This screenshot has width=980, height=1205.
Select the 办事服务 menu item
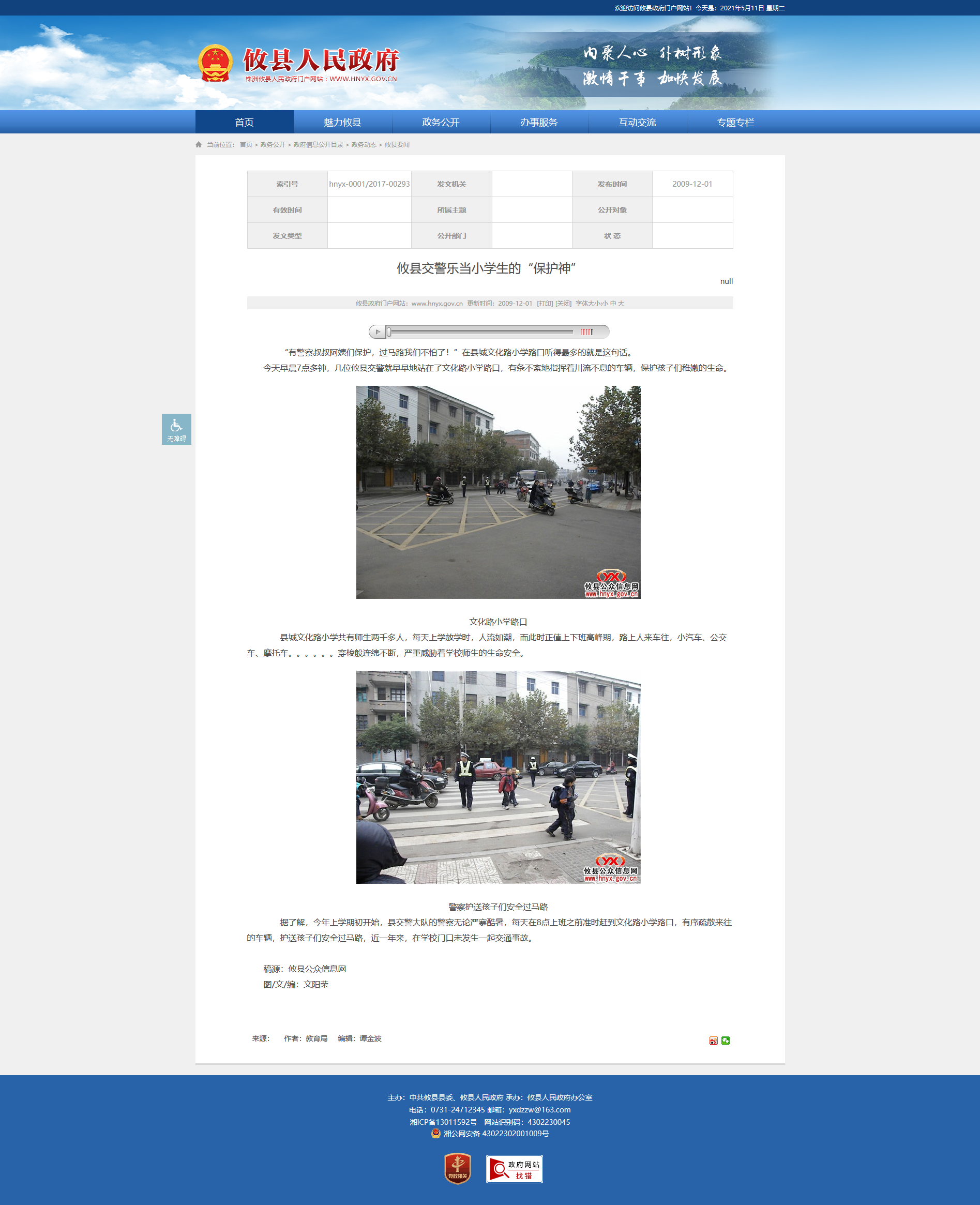pyautogui.click(x=538, y=123)
